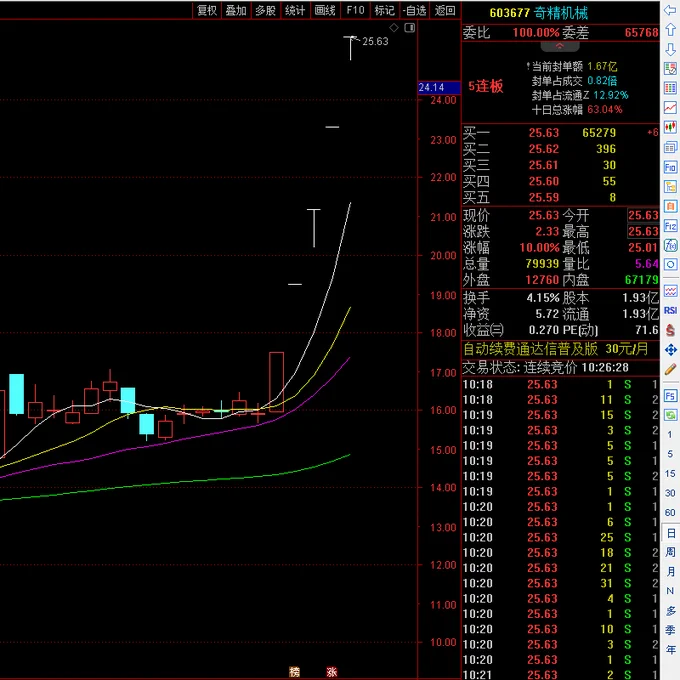The image size is (680, 680).
Task: Select 15-minute period
Action: click(x=670, y=474)
